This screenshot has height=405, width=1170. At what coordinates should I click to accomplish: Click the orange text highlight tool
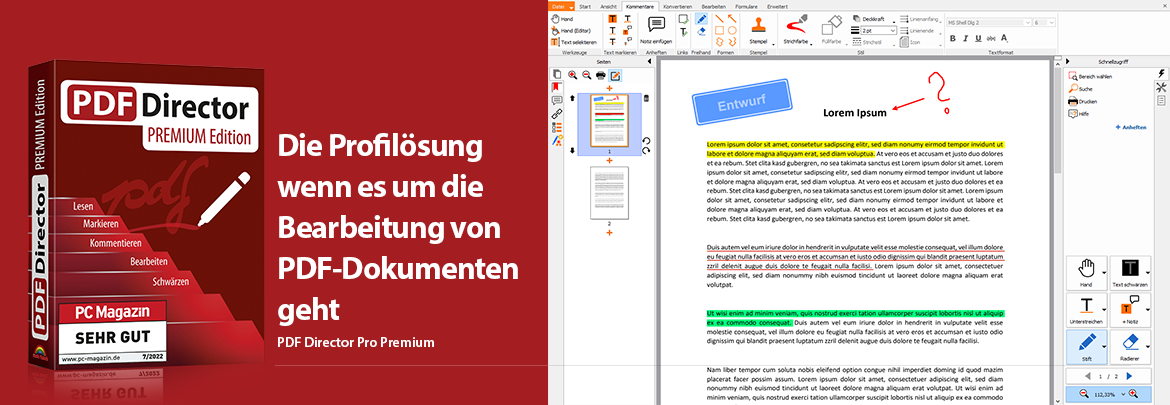(x=613, y=19)
